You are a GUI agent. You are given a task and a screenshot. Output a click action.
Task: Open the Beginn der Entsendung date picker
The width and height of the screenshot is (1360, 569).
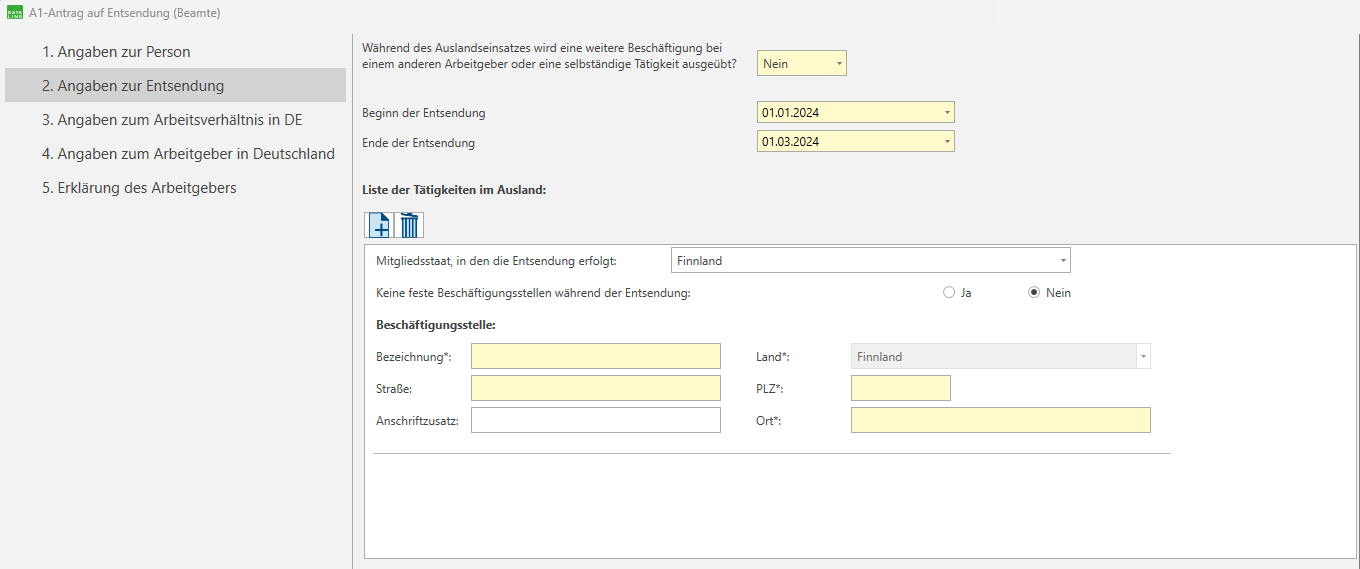946,113
